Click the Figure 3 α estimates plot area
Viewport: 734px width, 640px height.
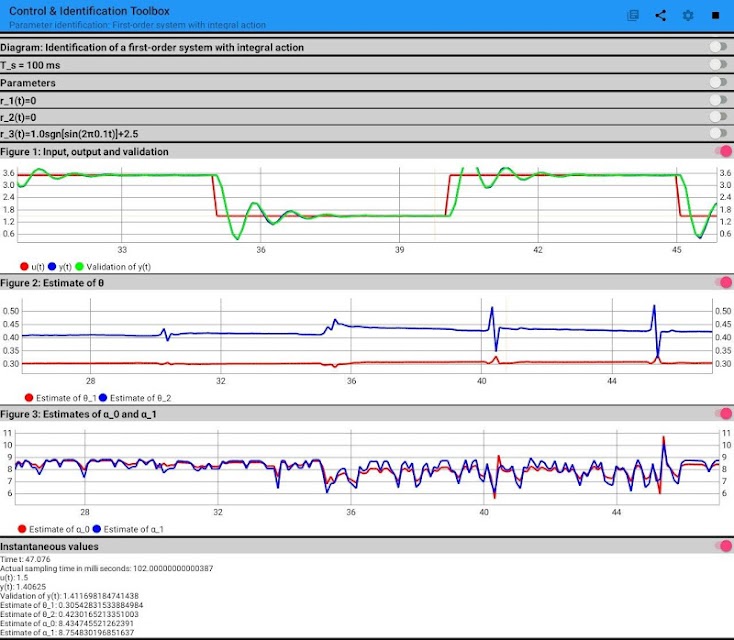(x=367, y=467)
